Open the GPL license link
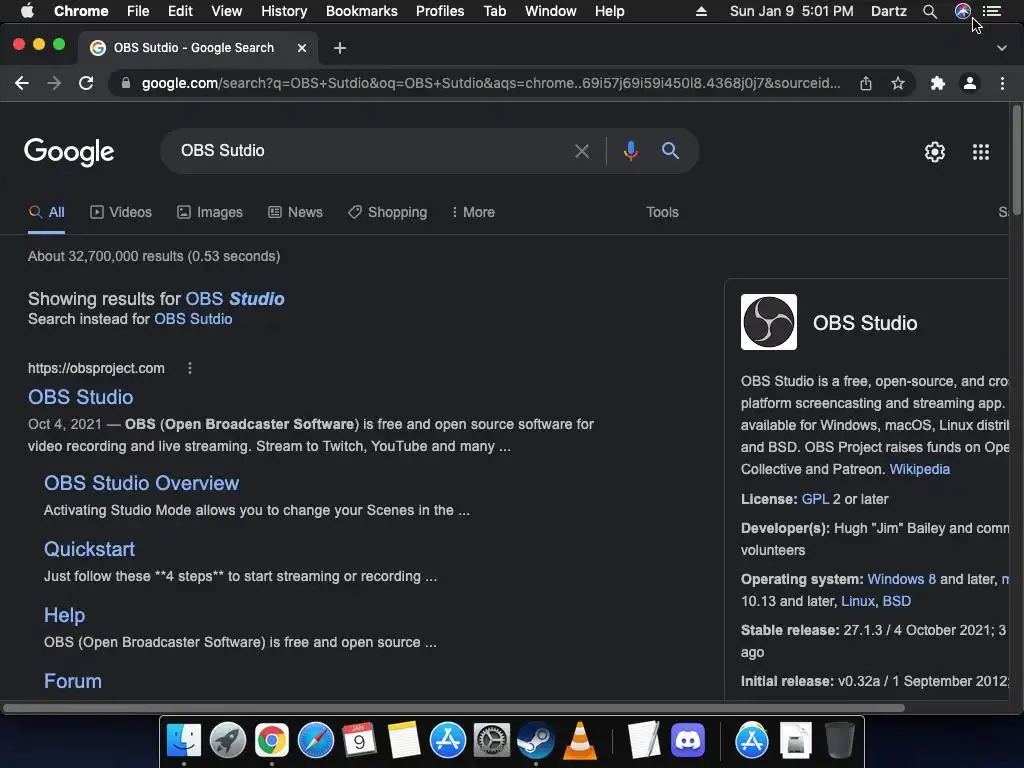This screenshot has height=768, width=1024. pos(815,499)
